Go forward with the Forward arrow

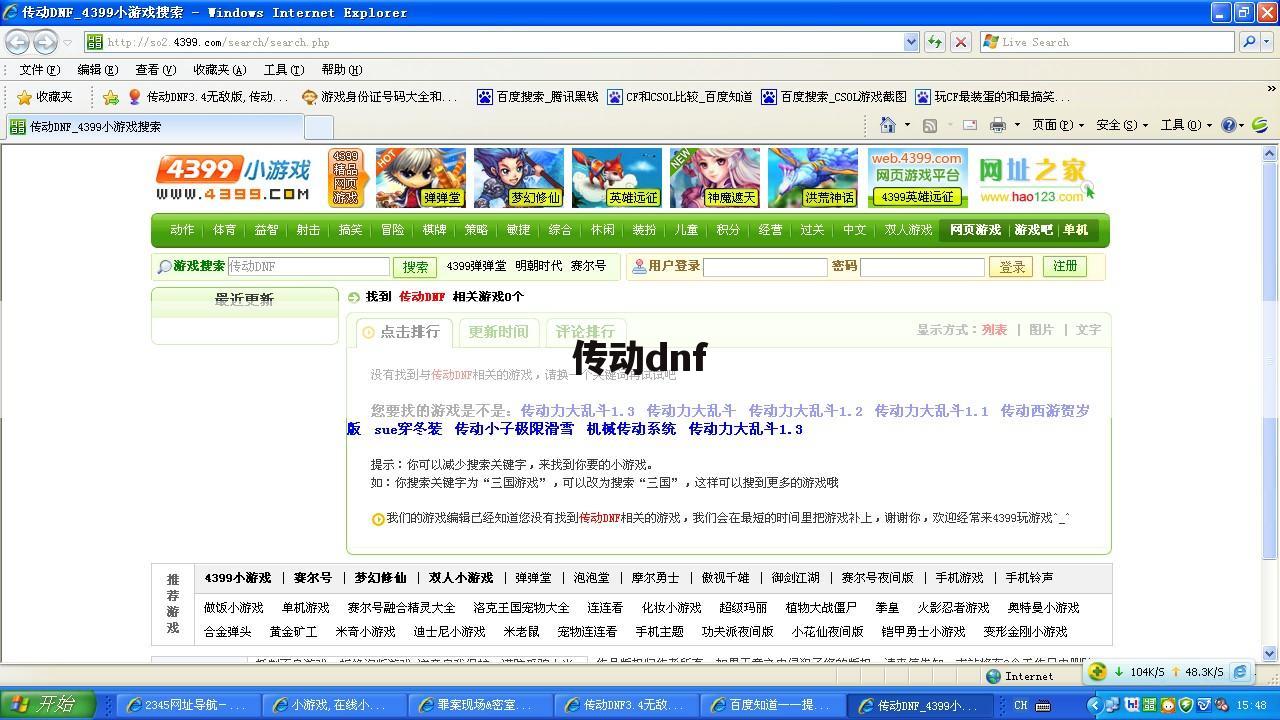point(45,42)
